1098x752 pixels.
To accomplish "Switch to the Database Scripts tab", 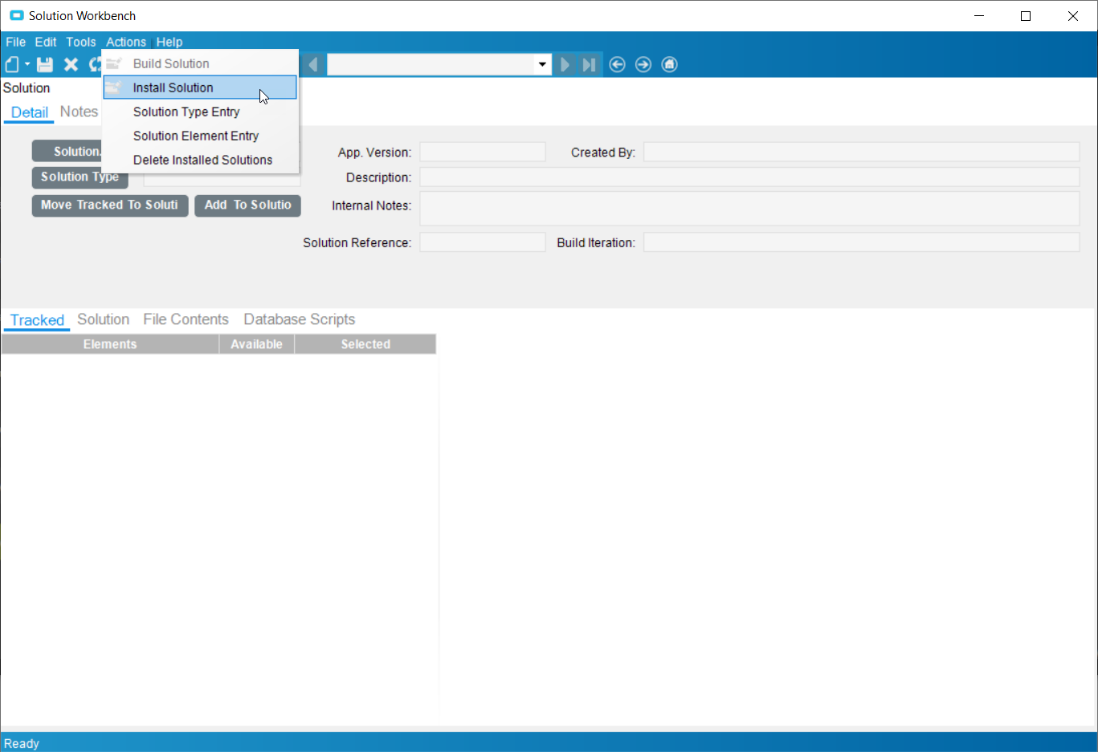I will [299, 320].
